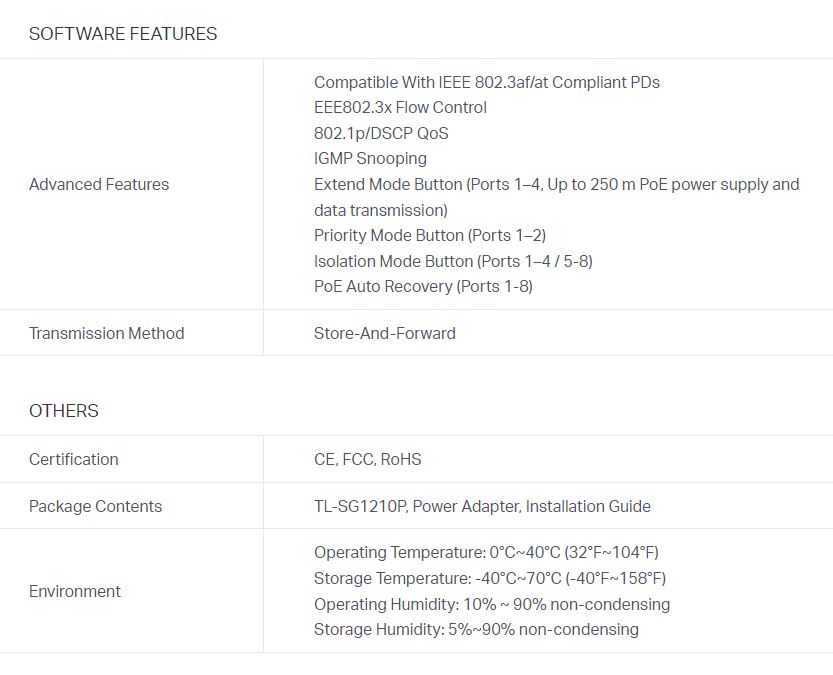Image resolution: width=833 pixels, height=675 pixels.
Task: Click the 802.1p/DSCP QoS feature text
Action: [x=381, y=133]
